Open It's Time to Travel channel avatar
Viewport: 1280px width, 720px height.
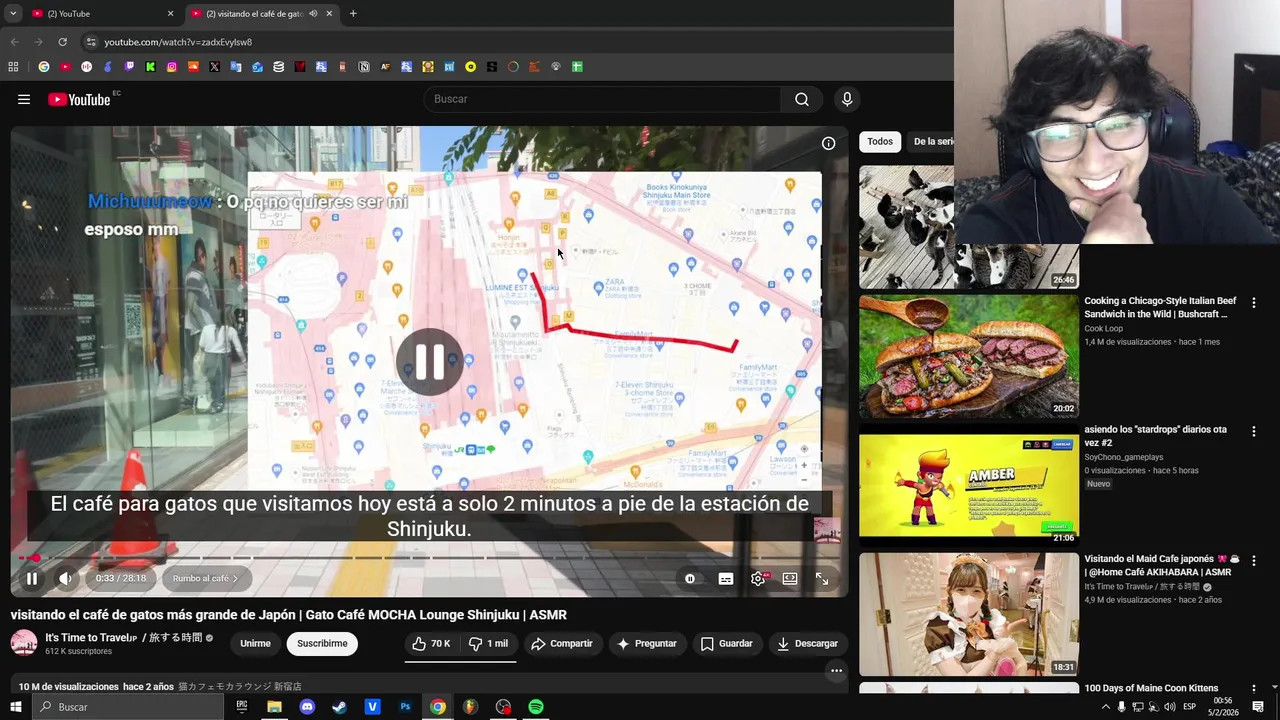click(24, 643)
